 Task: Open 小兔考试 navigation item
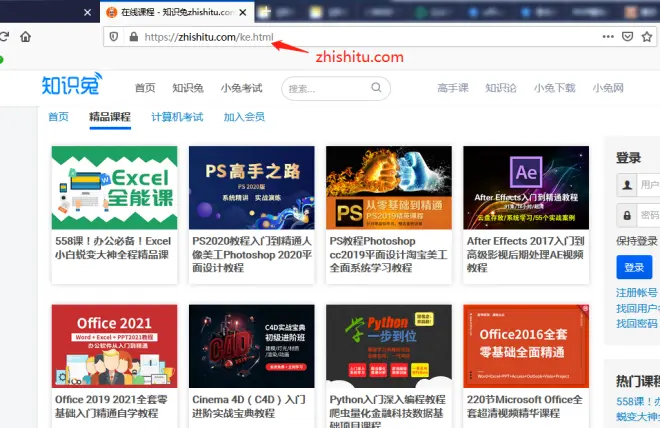pyautogui.click(x=242, y=88)
